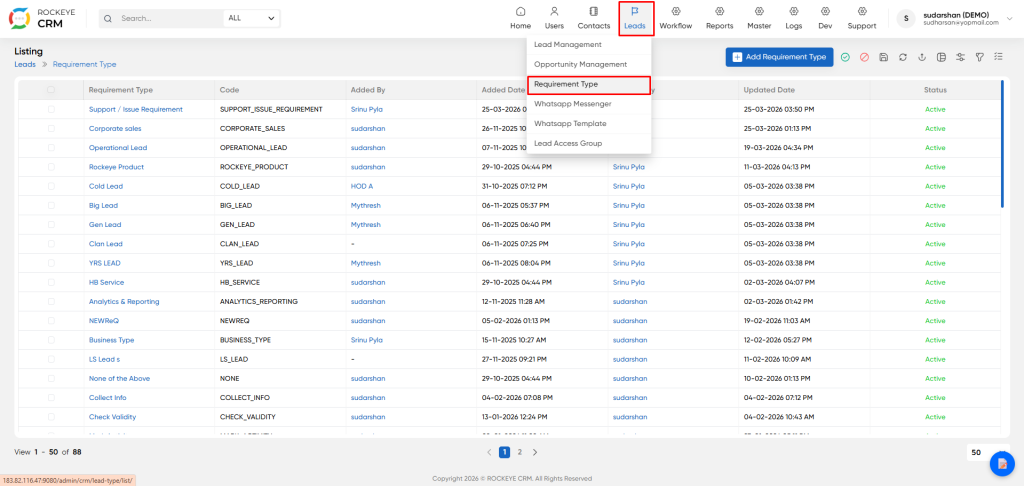Click the search magnifier icon
This screenshot has height=486, width=1024.
click(x=108, y=18)
